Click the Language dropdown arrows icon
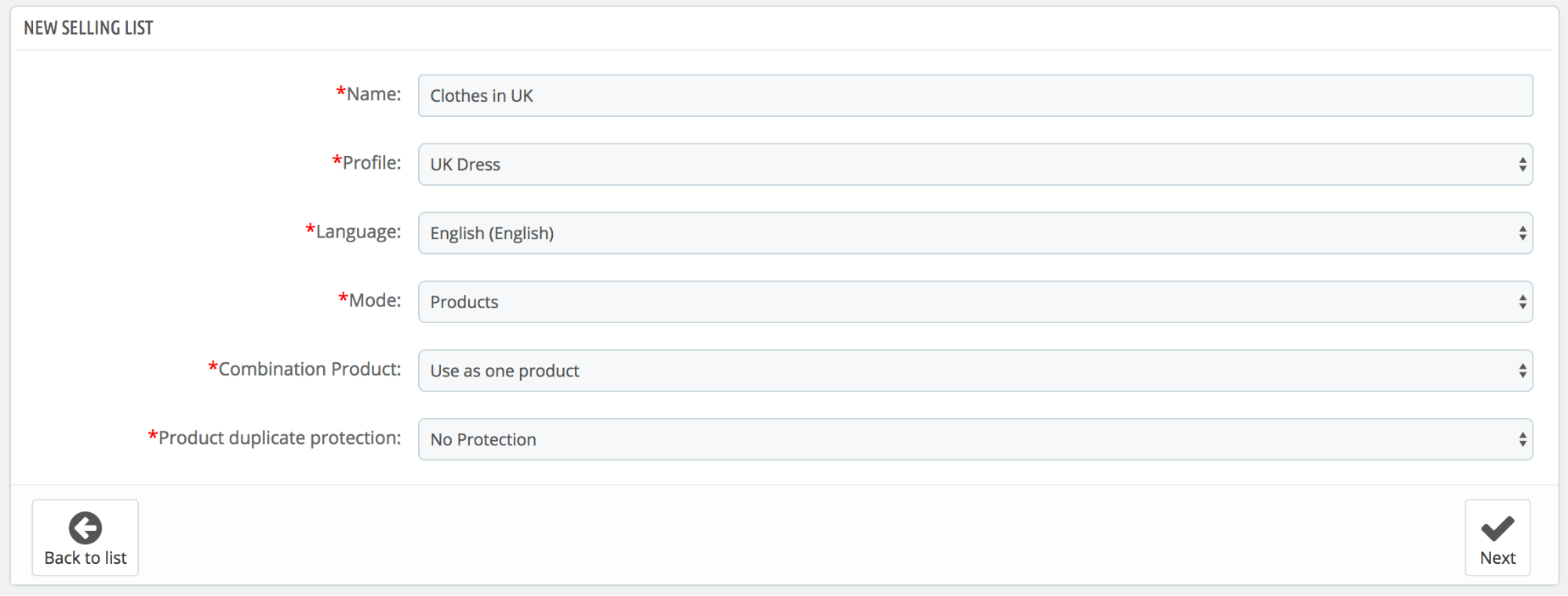 click(x=1522, y=233)
